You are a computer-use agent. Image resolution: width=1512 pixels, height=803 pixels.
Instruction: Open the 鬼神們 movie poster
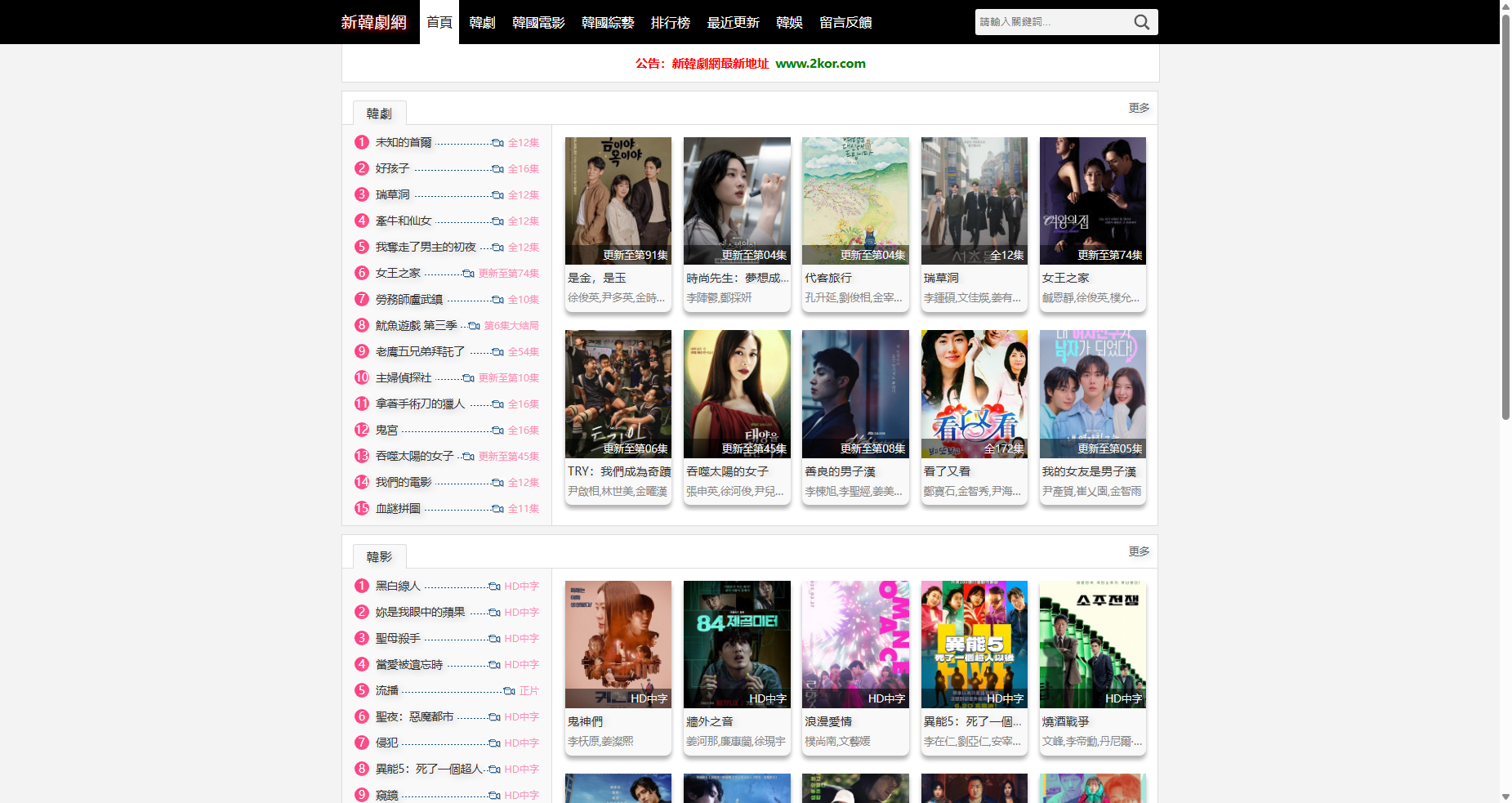pyautogui.click(x=618, y=645)
